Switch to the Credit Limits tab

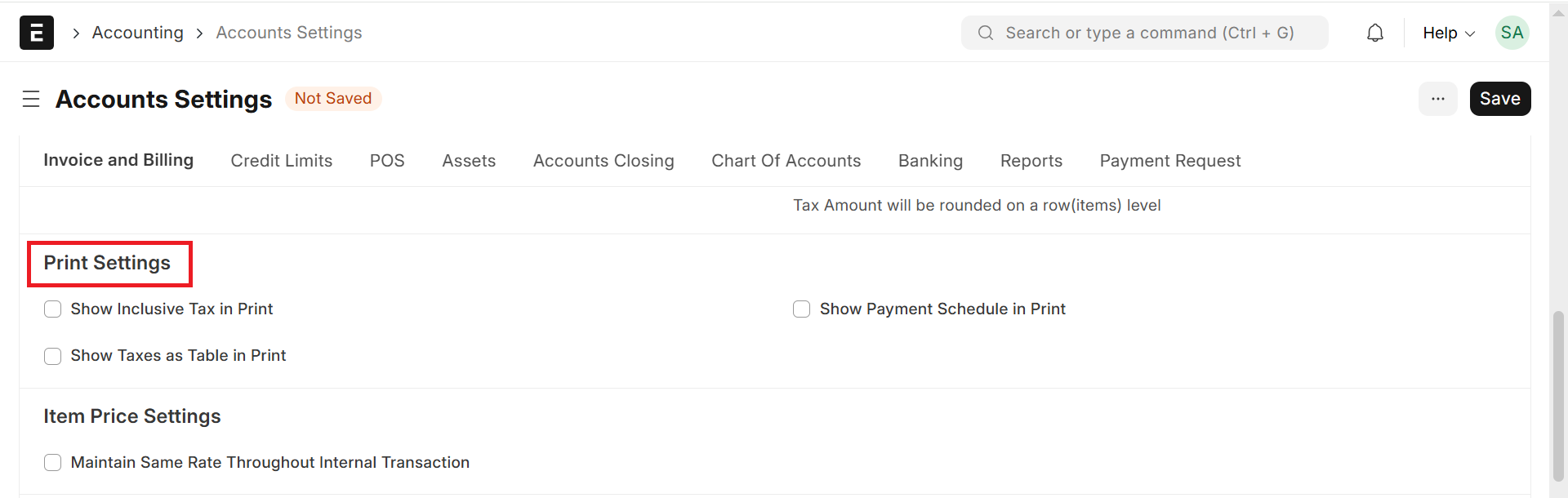(281, 161)
